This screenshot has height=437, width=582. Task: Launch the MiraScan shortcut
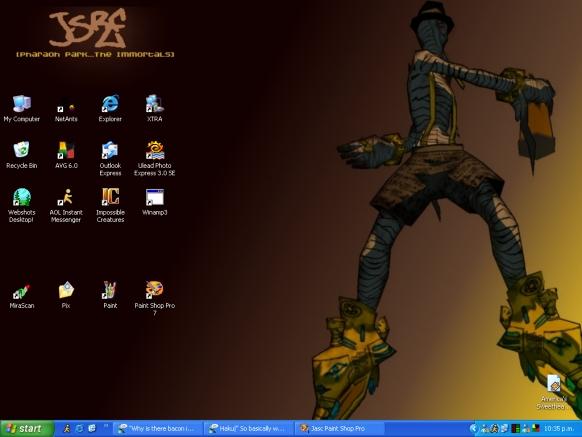(x=22, y=296)
